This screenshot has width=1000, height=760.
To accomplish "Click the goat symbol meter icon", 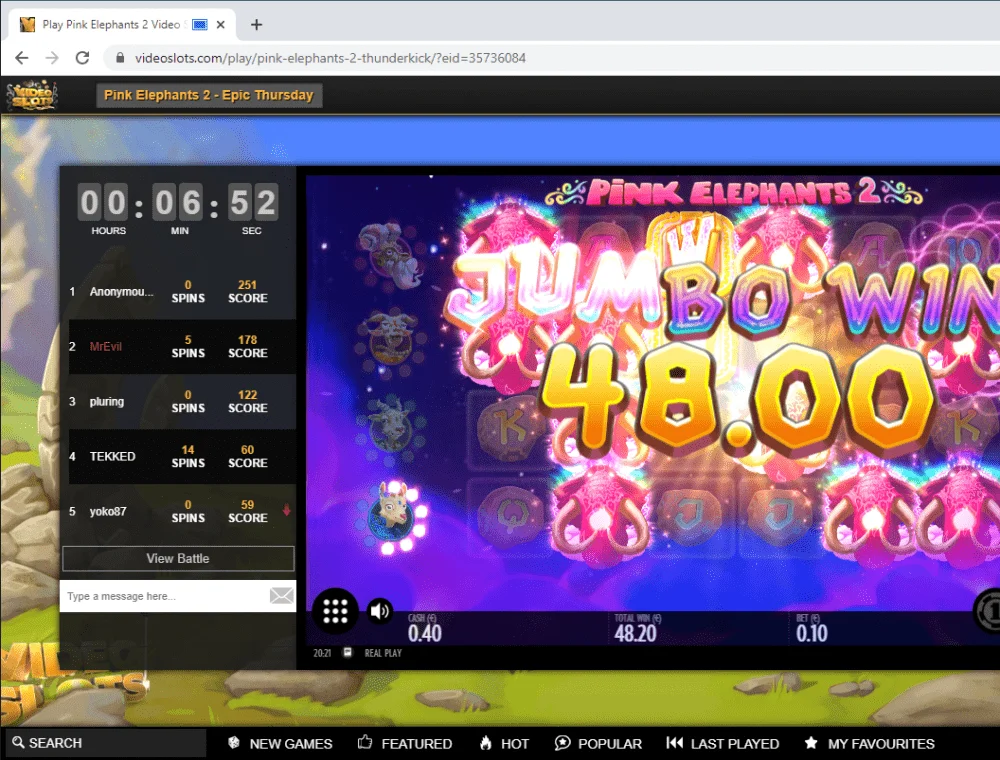I will coord(391,340).
